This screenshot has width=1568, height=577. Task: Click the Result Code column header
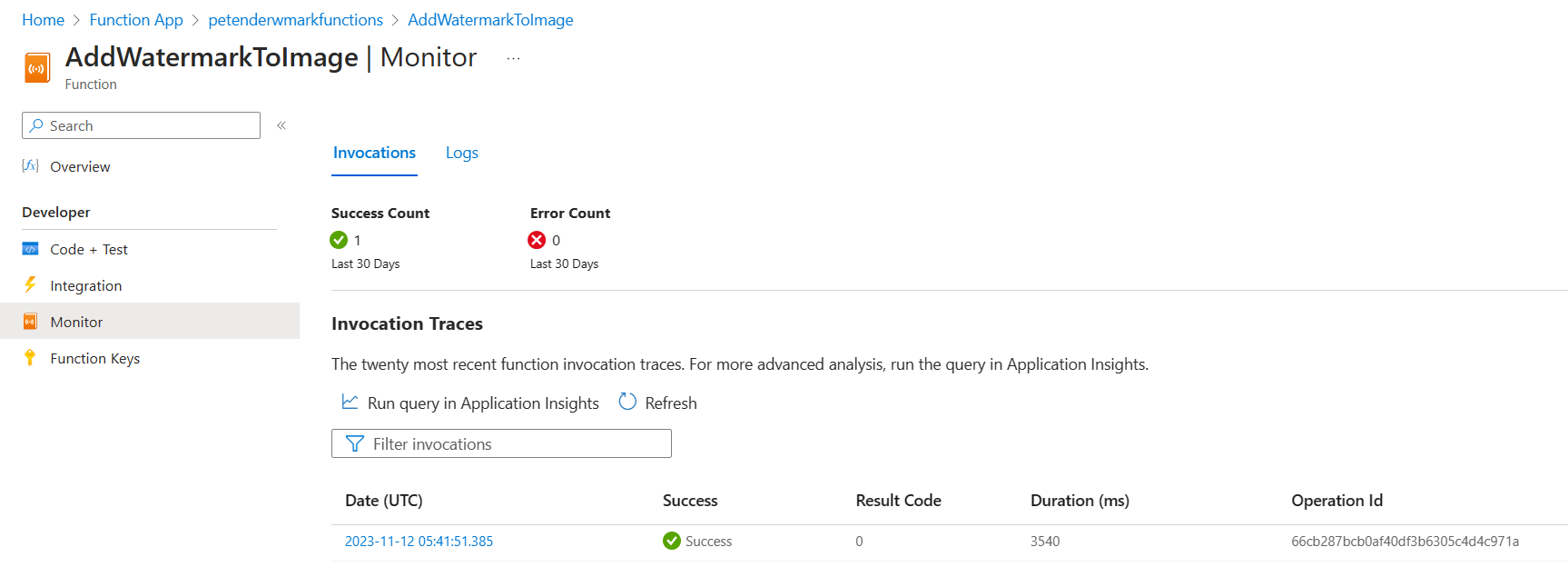(898, 501)
